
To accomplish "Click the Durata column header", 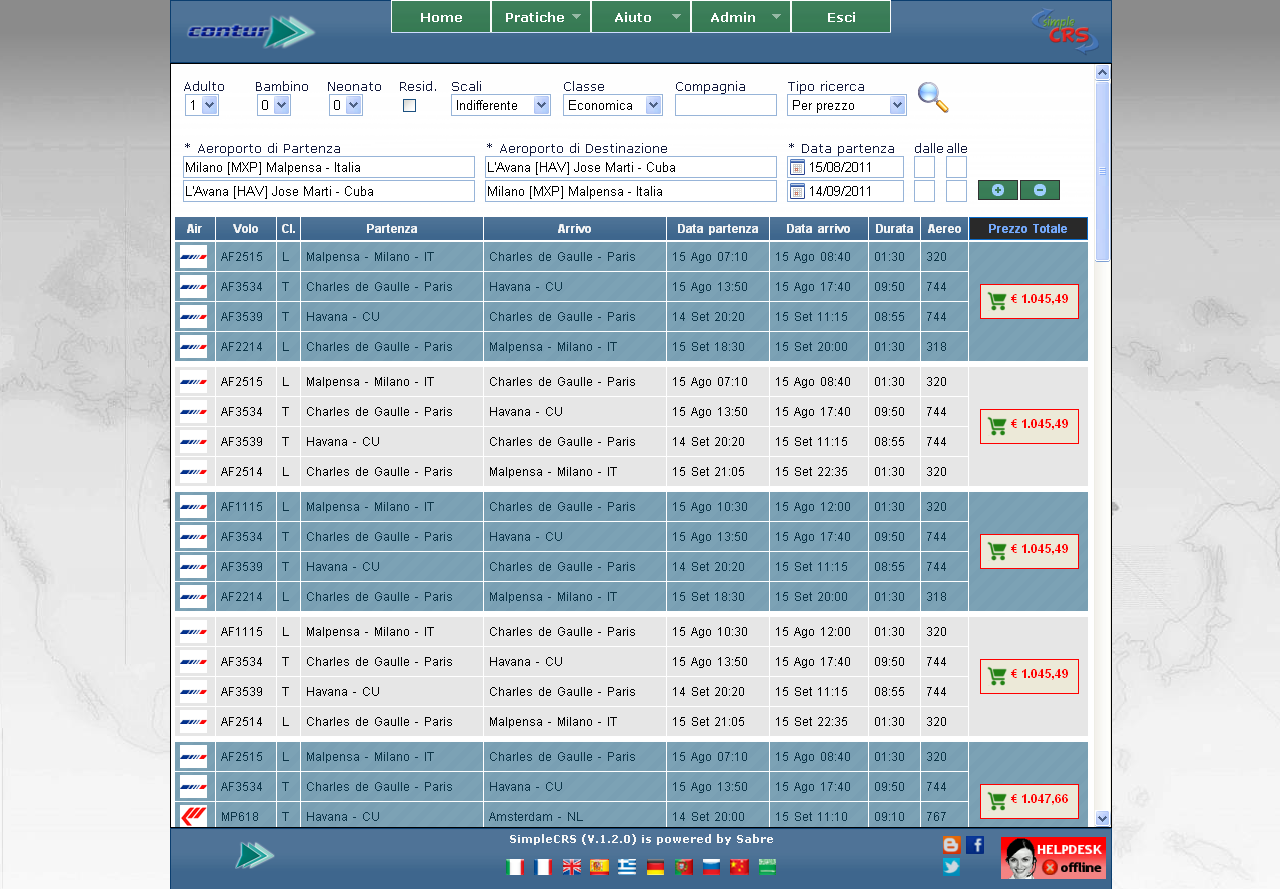I will [894, 229].
